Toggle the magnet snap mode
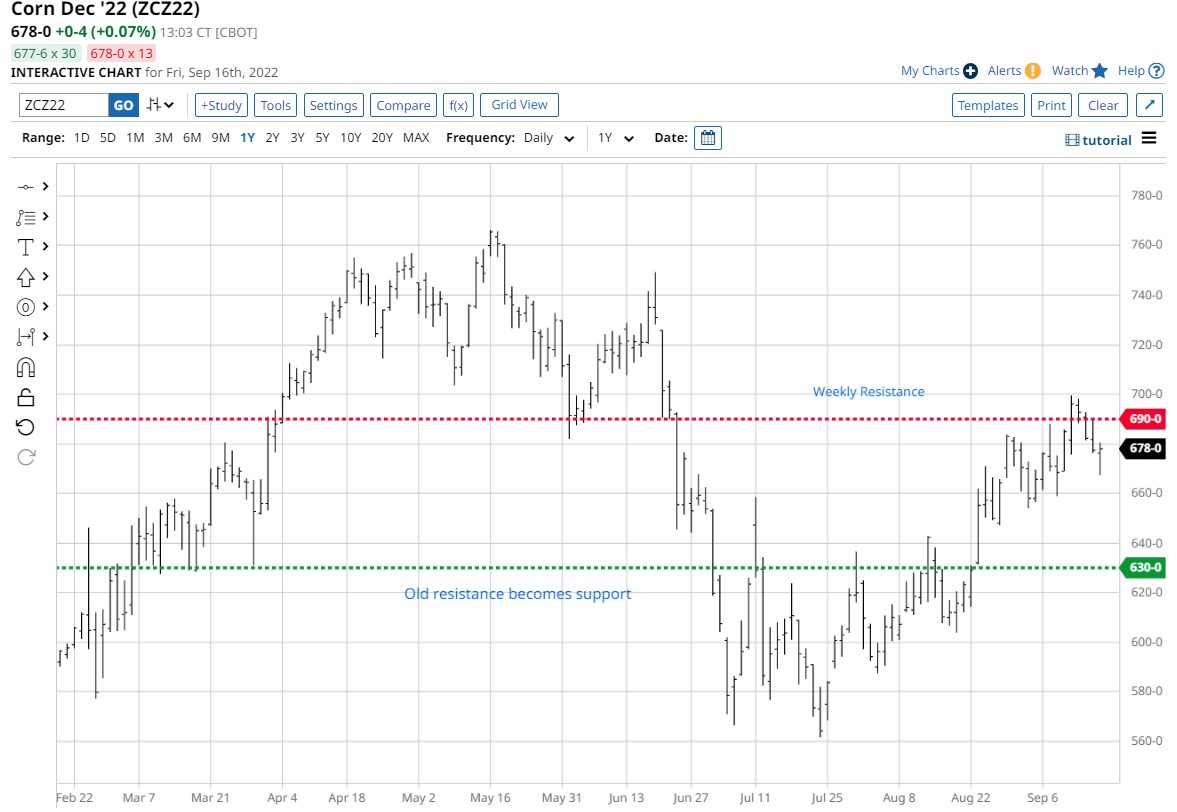 (26, 367)
